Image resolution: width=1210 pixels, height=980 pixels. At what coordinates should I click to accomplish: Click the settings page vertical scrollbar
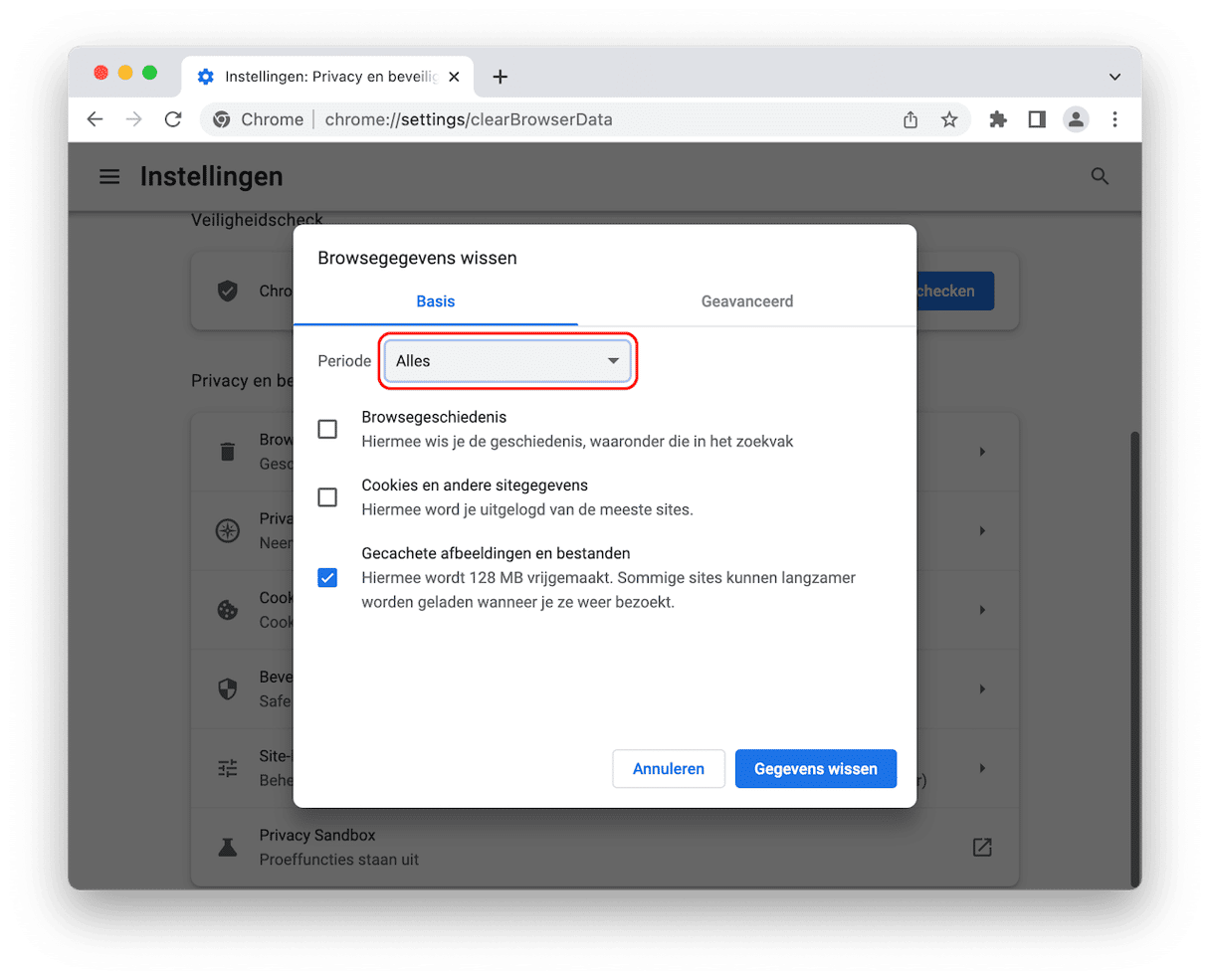coord(1134,657)
